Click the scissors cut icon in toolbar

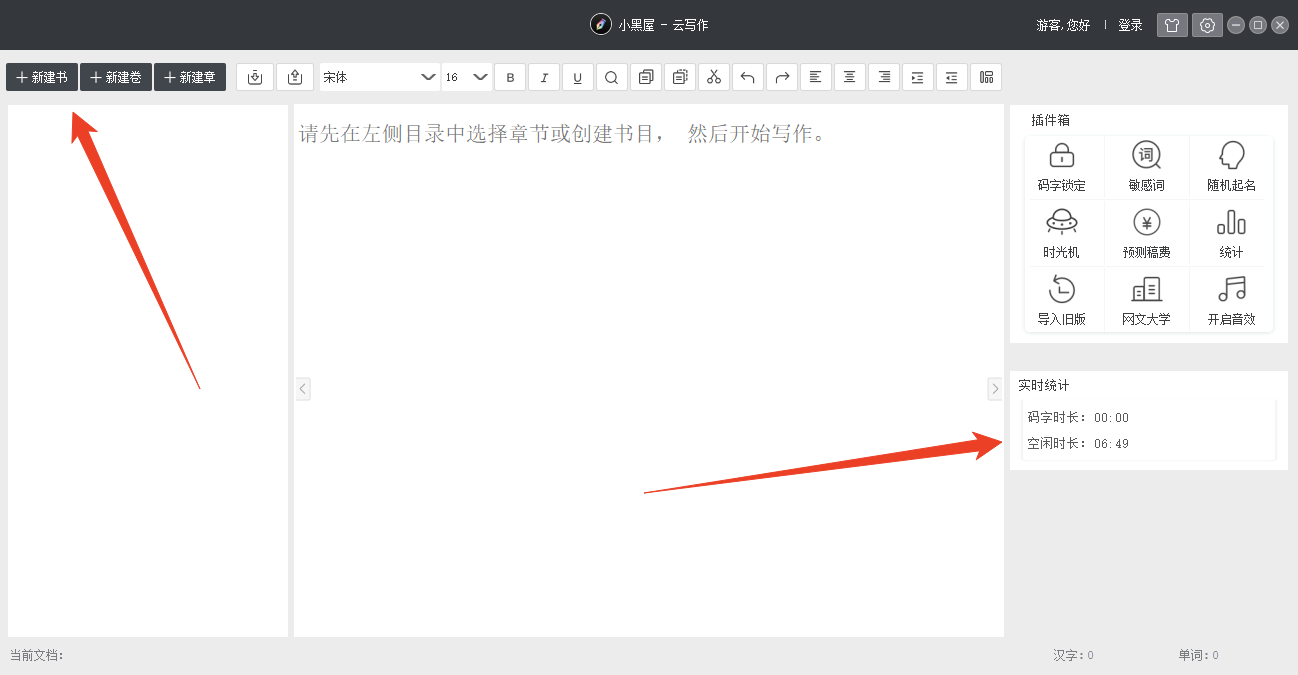(x=713, y=77)
